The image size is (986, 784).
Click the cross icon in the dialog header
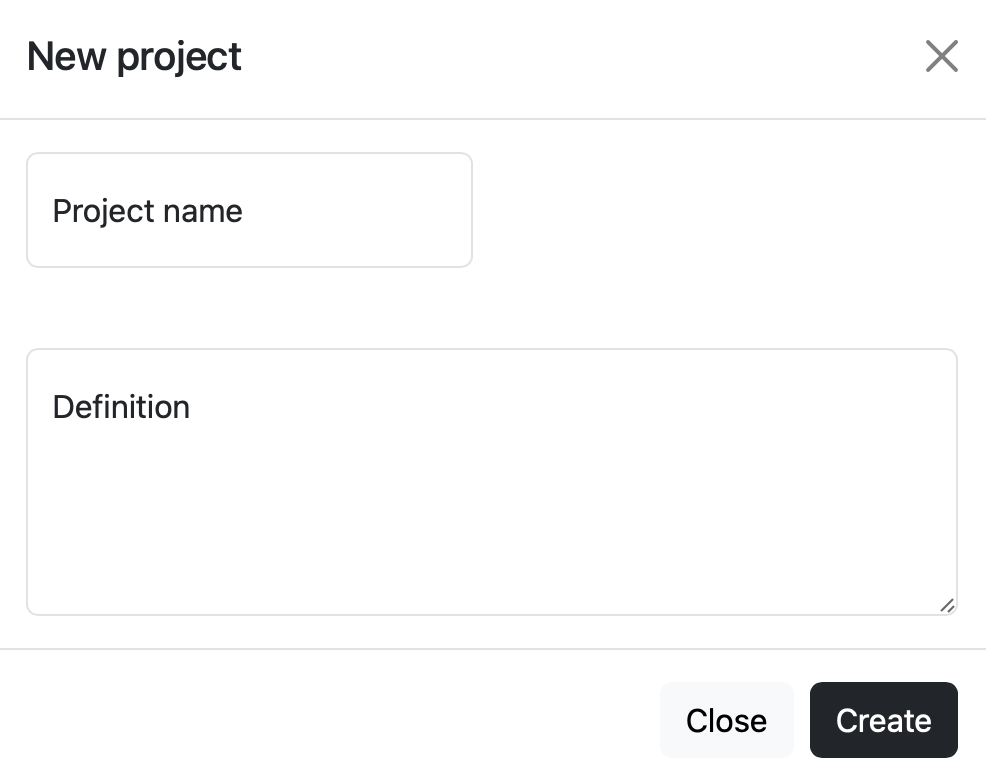941,56
